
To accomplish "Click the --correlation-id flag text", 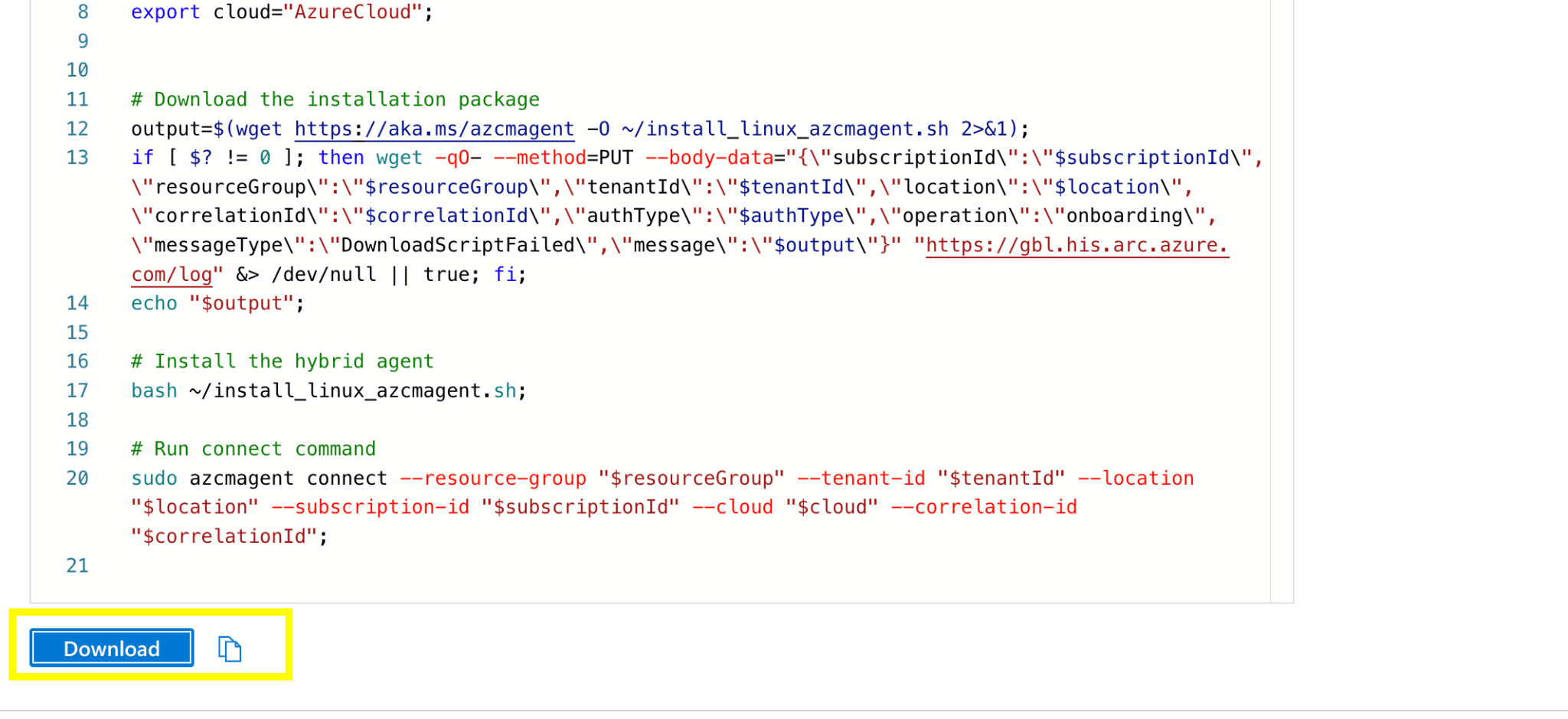I will (984, 508).
